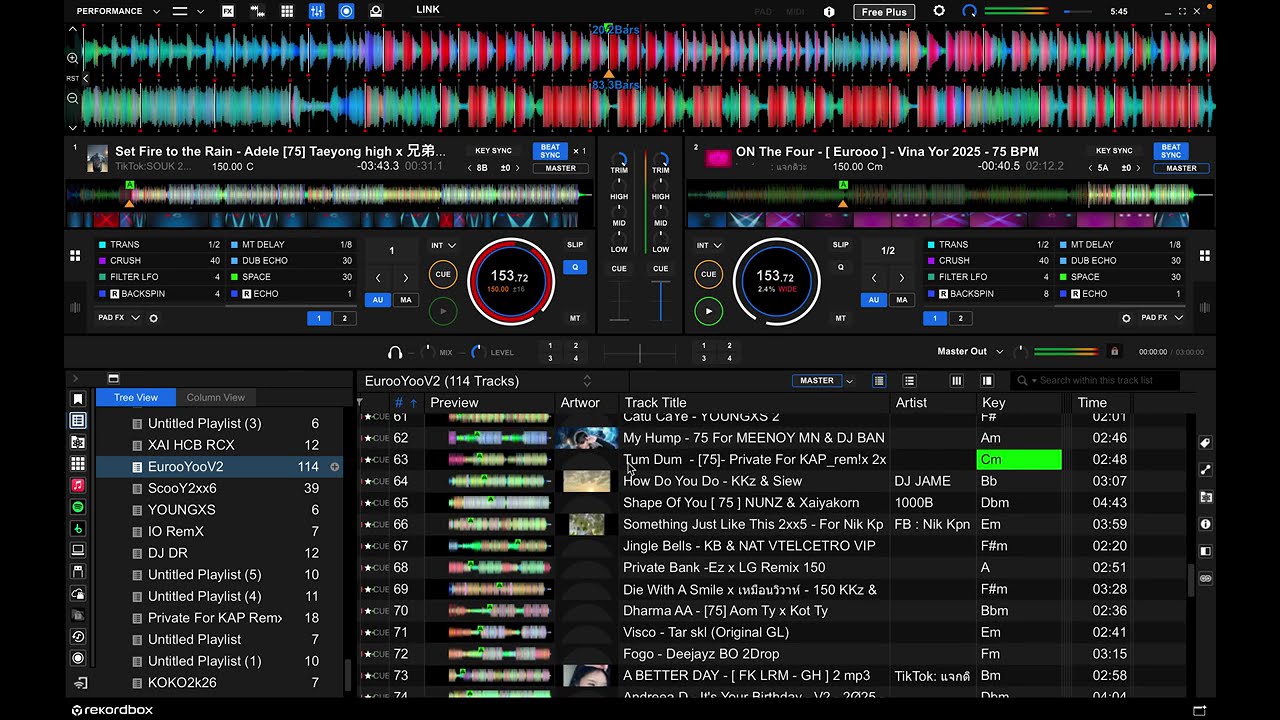Enable SLIP mode on deck 1
Screen dimensions: 1280x720
click(x=575, y=245)
